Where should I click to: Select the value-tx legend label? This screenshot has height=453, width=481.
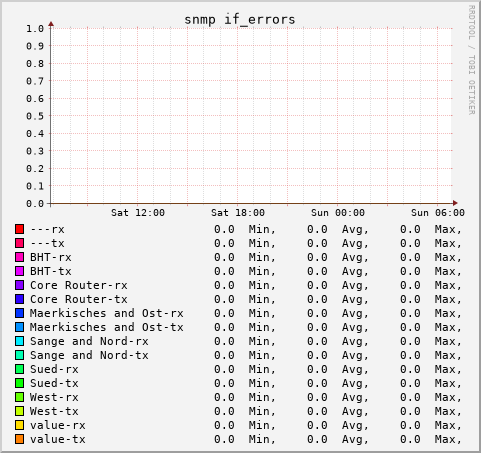(58, 439)
